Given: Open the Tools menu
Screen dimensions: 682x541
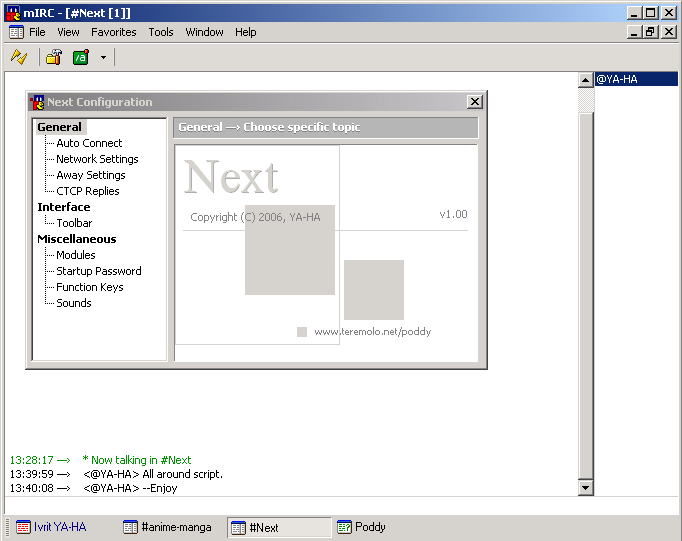Looking at the screenshot, I should (x=161, y=32).
